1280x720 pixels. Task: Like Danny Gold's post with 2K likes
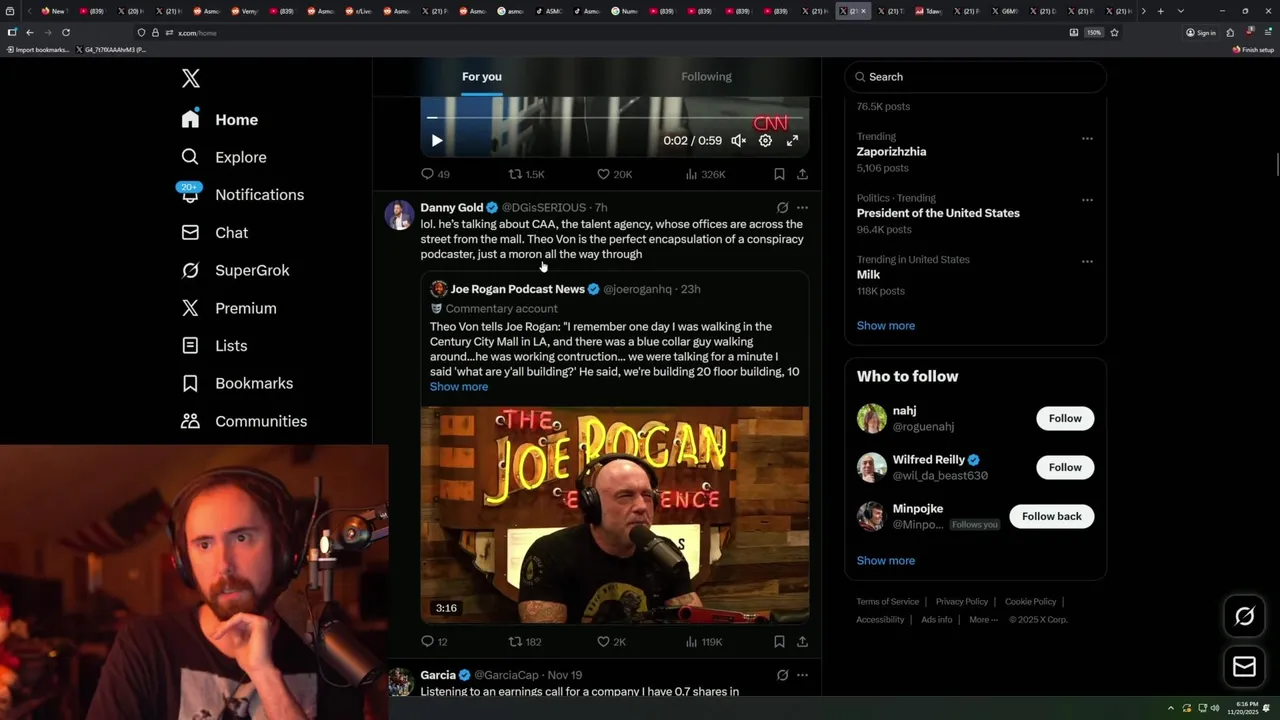click(611, 642)
